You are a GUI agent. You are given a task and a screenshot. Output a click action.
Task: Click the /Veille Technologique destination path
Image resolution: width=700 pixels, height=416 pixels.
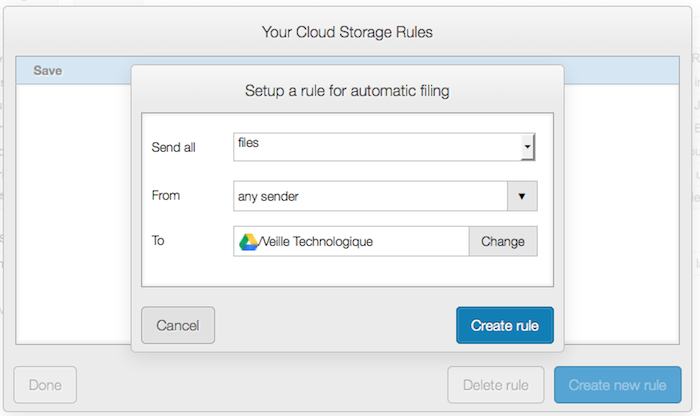(x=316, y=241)
